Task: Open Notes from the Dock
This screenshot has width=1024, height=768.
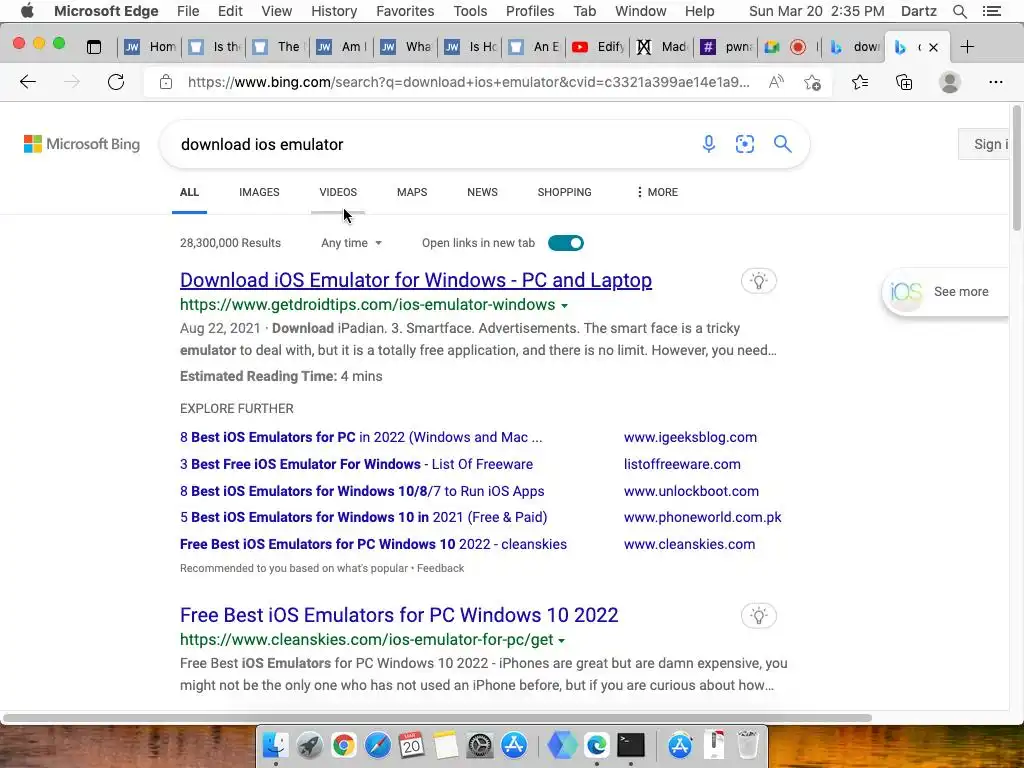Action: 446,744
